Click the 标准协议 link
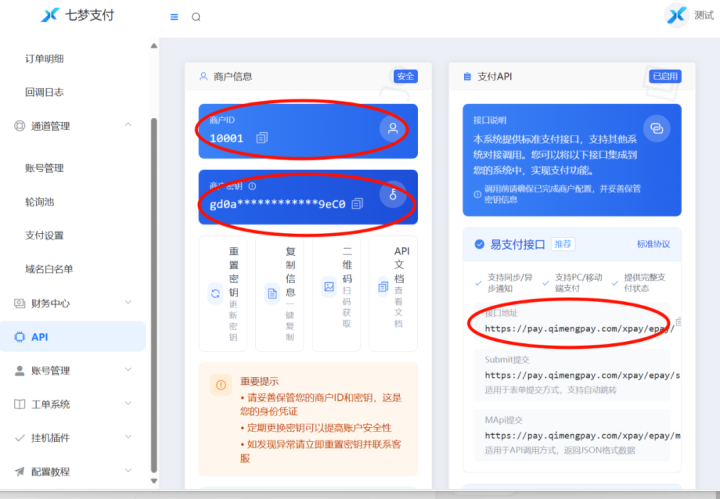 point(653,244)
